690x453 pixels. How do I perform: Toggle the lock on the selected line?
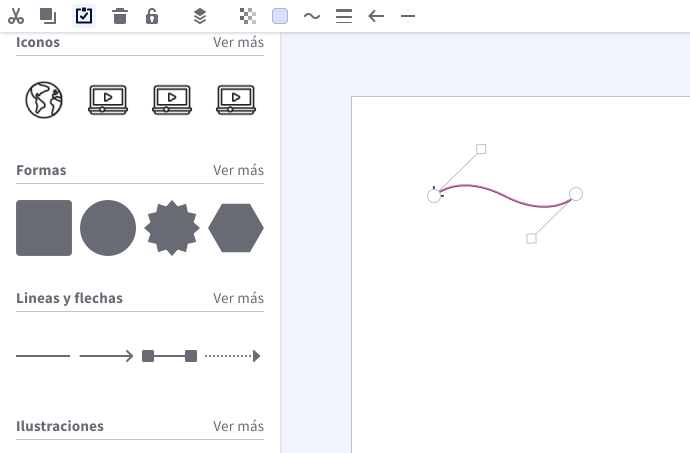pyautogui.click(x=152, y=16)
